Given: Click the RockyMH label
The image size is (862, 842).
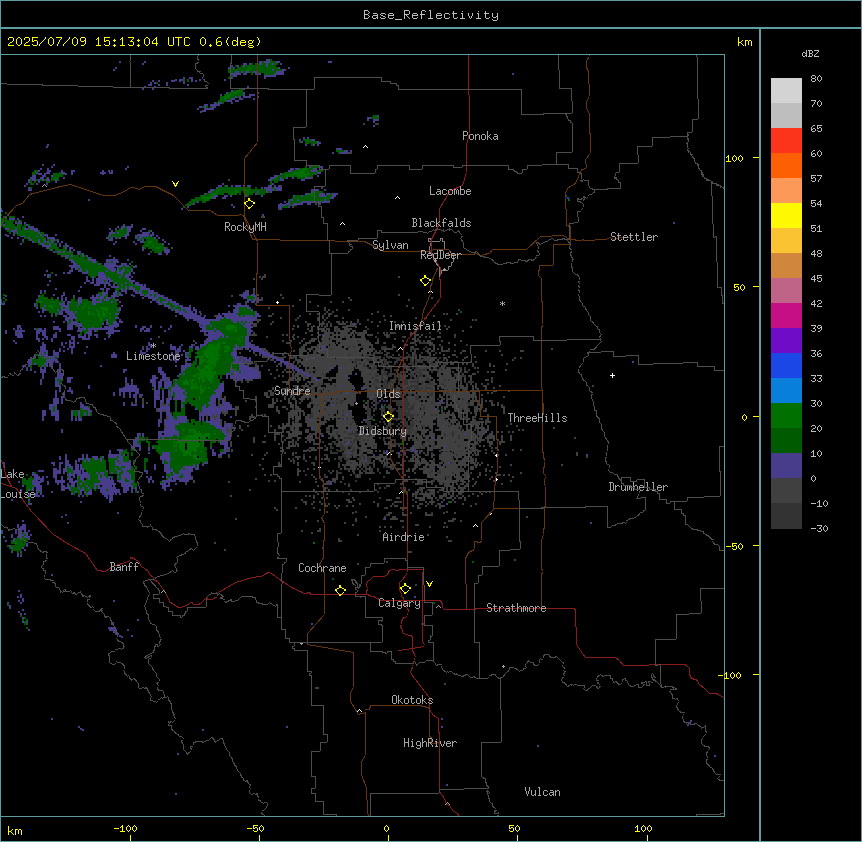Looking at the screenshot, I should pos(245,227).
